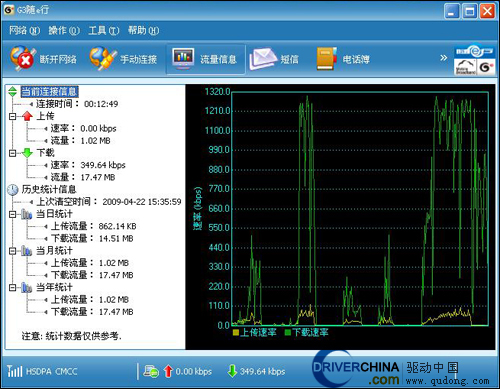500x389 pixels.
Task: Click the 当年统计 bar chart icon
Action: point(27,287)
